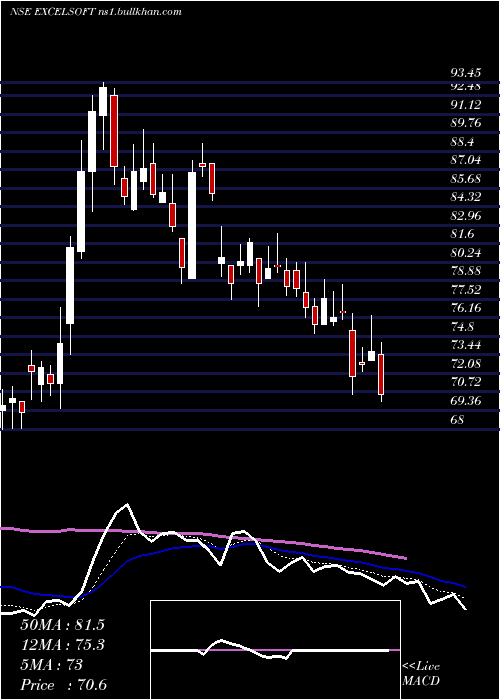Click the 5MA : 73 readout
The width and height of the screenshot is (500, 700).
pyautogui.click(x=51, y=665)
